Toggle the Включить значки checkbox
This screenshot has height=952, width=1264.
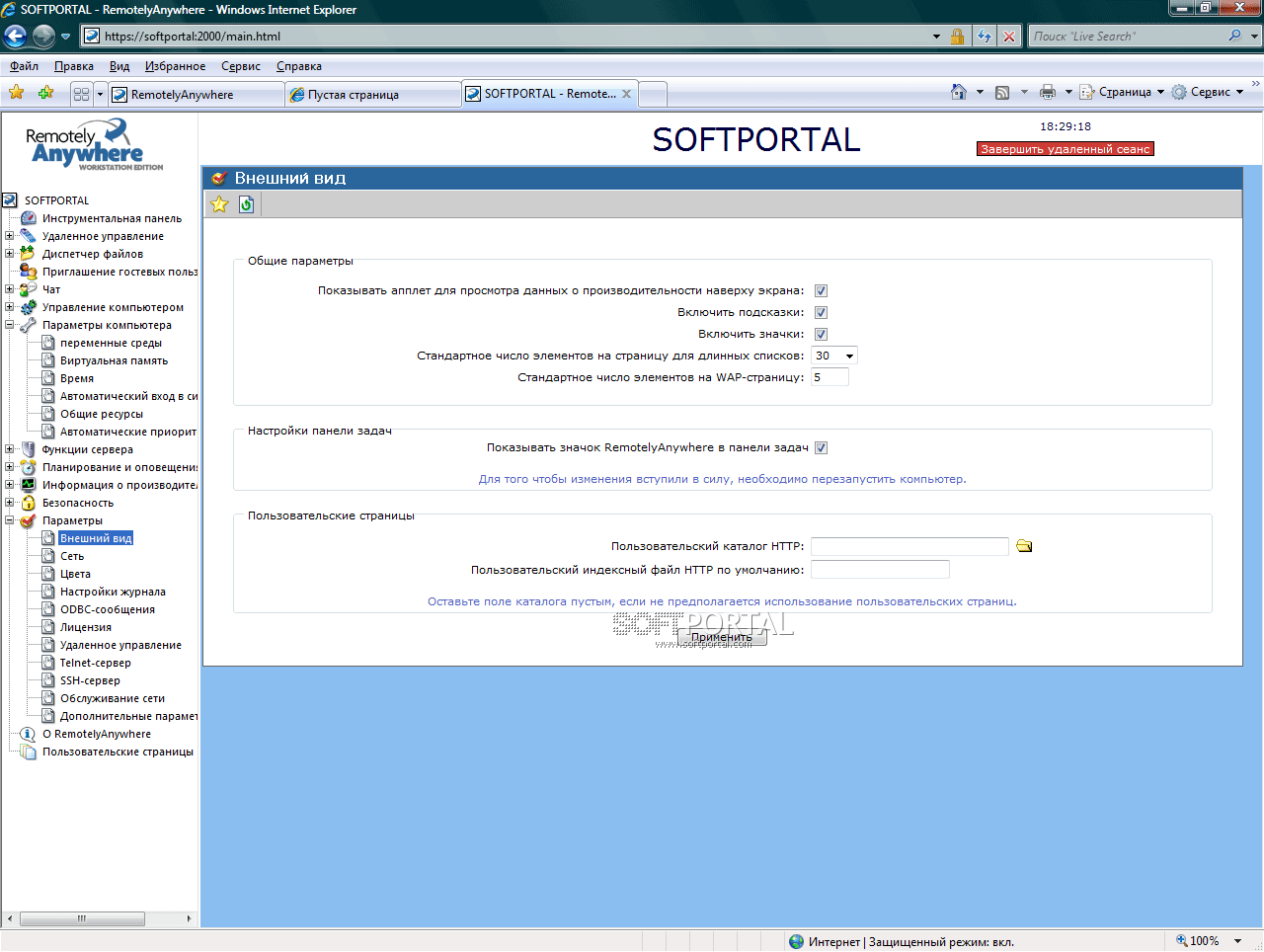coord(821,335)
